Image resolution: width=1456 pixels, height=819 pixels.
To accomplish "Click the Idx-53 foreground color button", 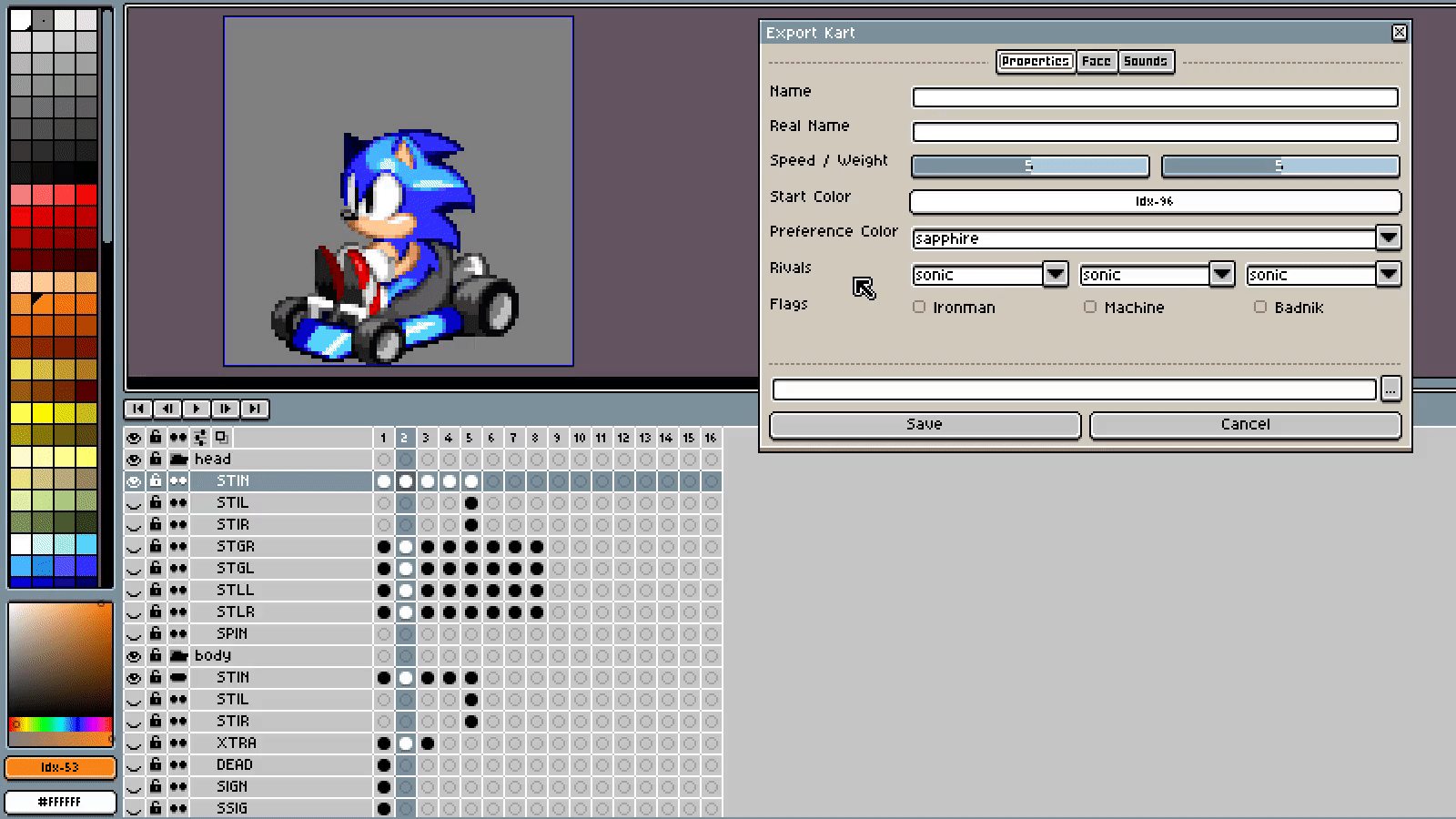I will 60,767.
